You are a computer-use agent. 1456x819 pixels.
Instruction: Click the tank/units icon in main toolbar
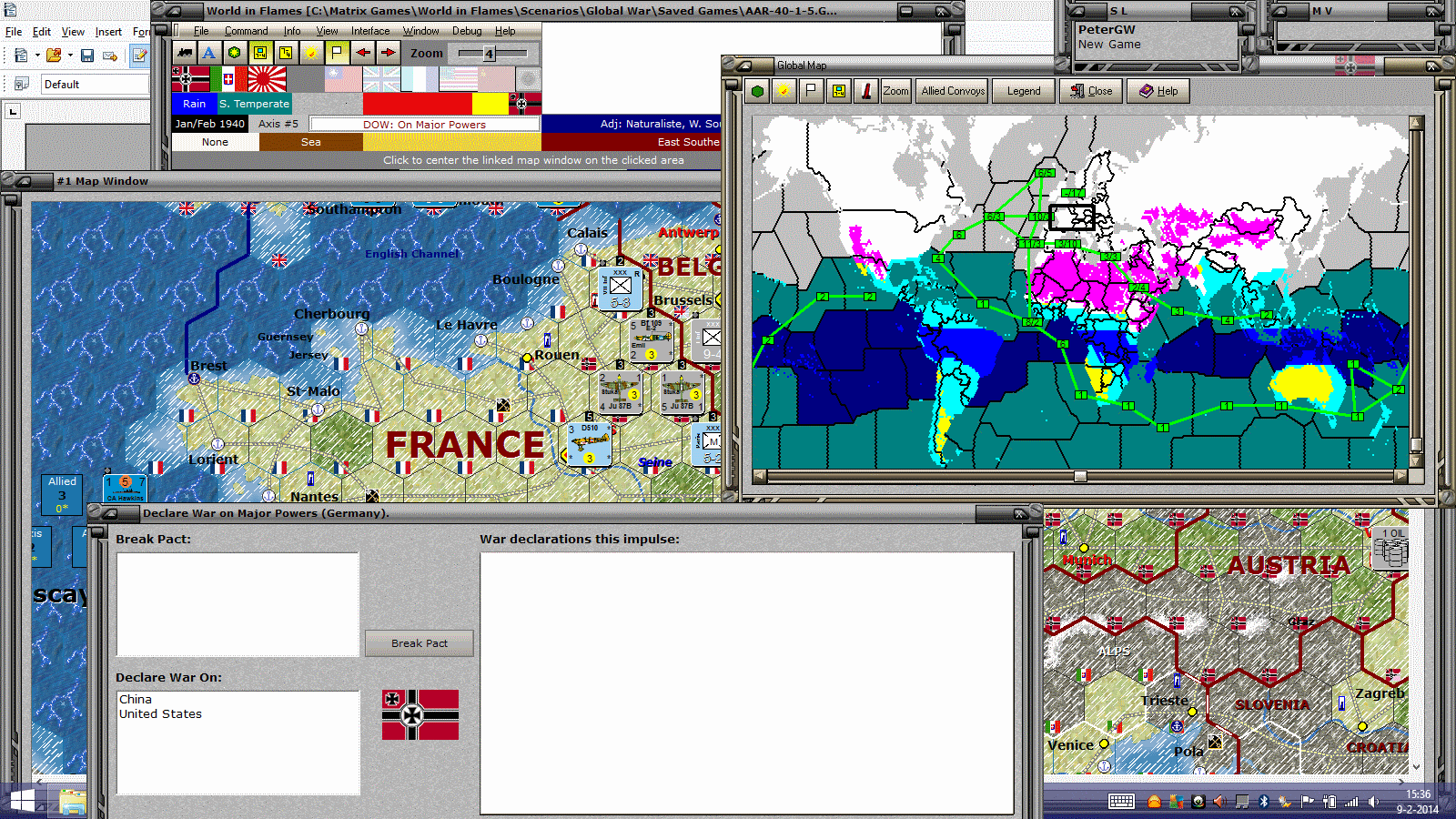[185, 53]
